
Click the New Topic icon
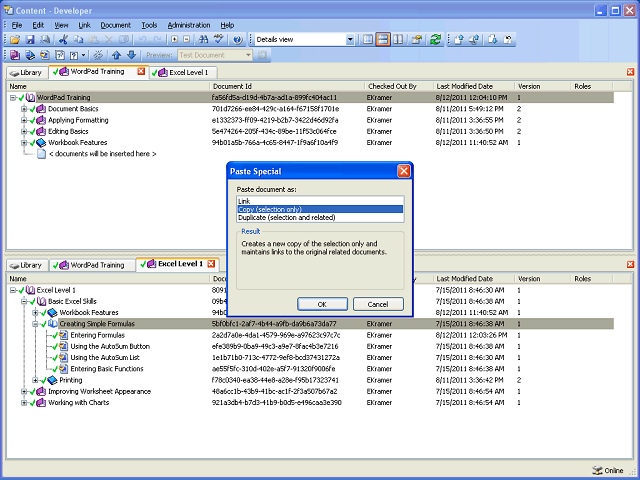point(45,55)
